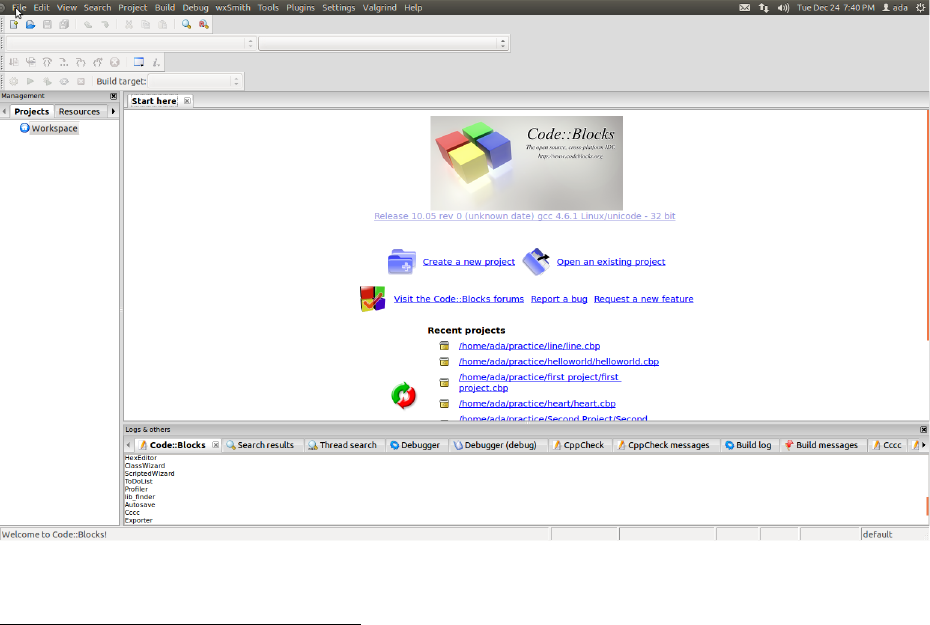Open the wxSmith menu
The height and width of the screenshot is (625, 930).
click(232, 8)
